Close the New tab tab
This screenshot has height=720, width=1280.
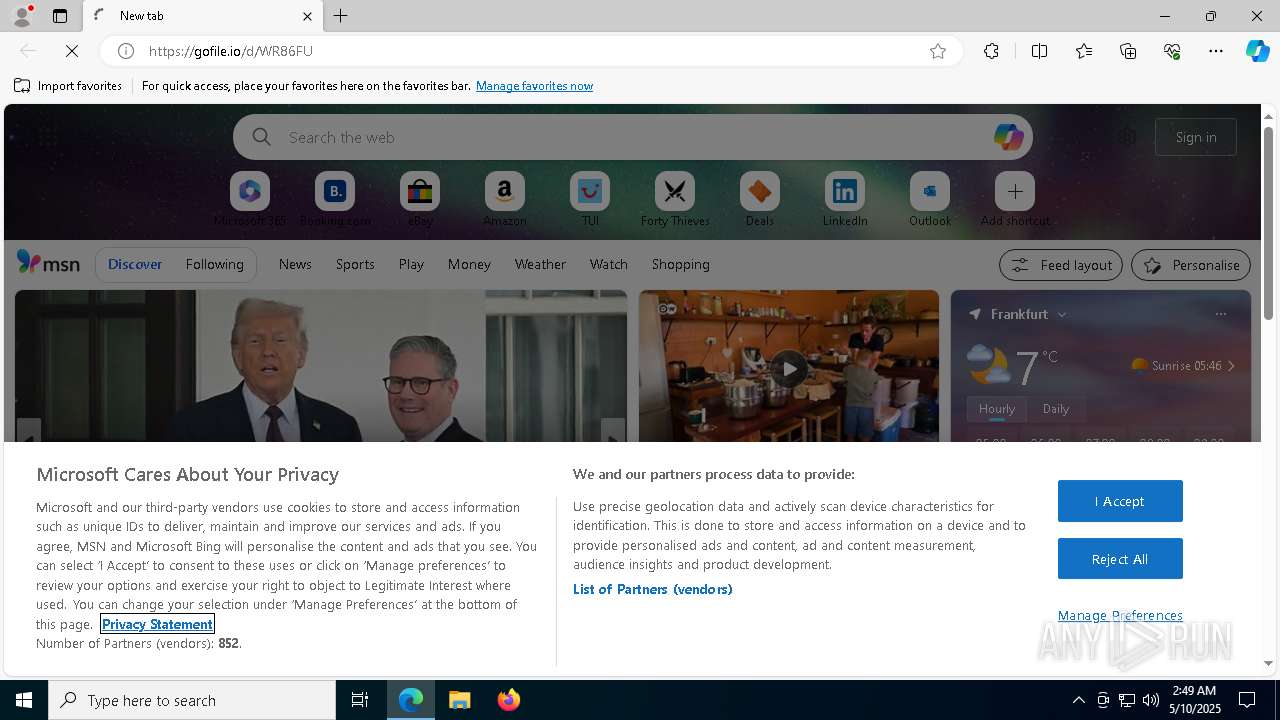(307, 16)
